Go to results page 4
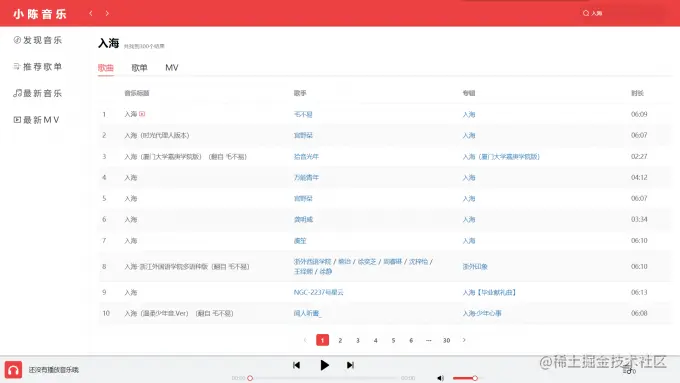The width and height of the screenshot is (680, 383). pos(376,340)
